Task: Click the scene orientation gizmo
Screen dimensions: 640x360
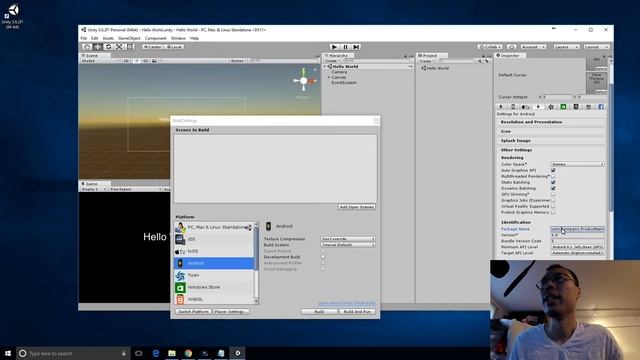Action: click(304, 80)
